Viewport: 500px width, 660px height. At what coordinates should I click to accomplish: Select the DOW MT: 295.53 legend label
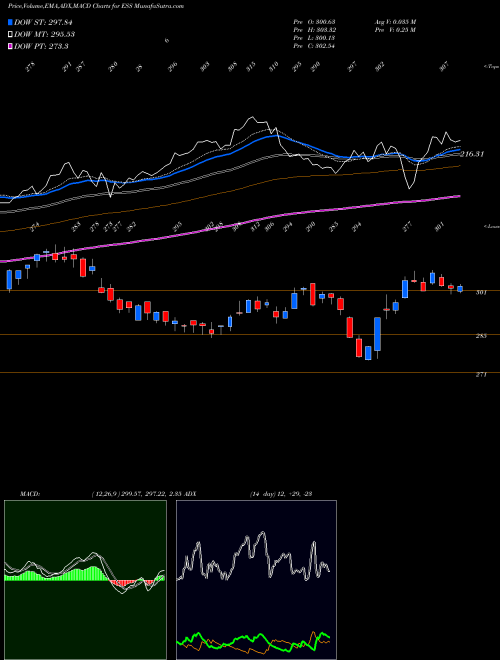click(x=45, y=35)
